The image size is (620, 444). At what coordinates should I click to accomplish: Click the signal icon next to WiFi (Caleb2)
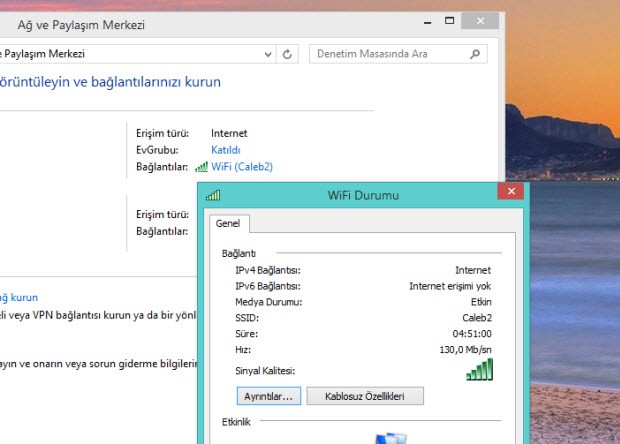click(x=201, y=167)
